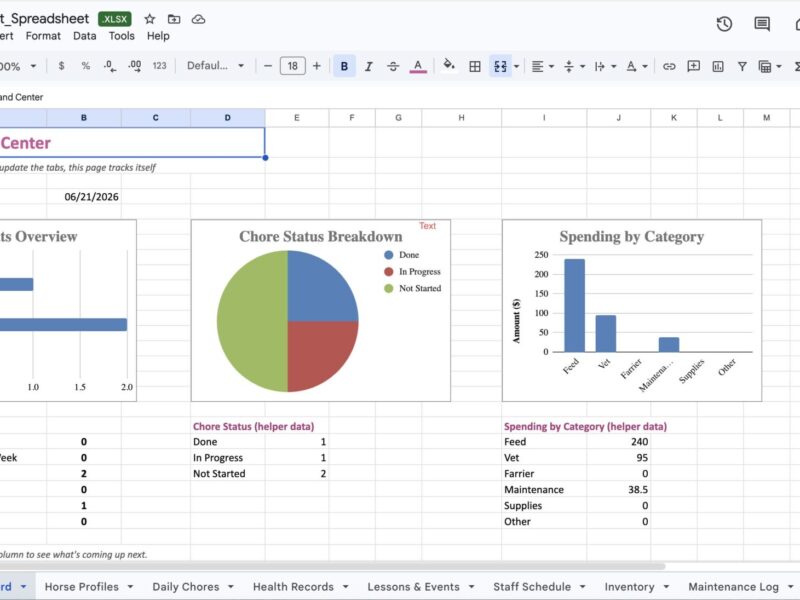This screenshot has height=600, width=800.
Task: Select the Maintenance value 38.5 cell
Action: pos(618,490)
